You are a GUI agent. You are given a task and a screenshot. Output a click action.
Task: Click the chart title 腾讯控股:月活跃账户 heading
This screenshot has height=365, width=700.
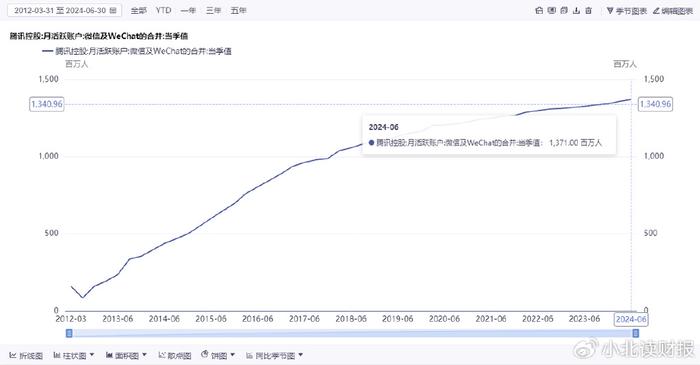point(99,36)
